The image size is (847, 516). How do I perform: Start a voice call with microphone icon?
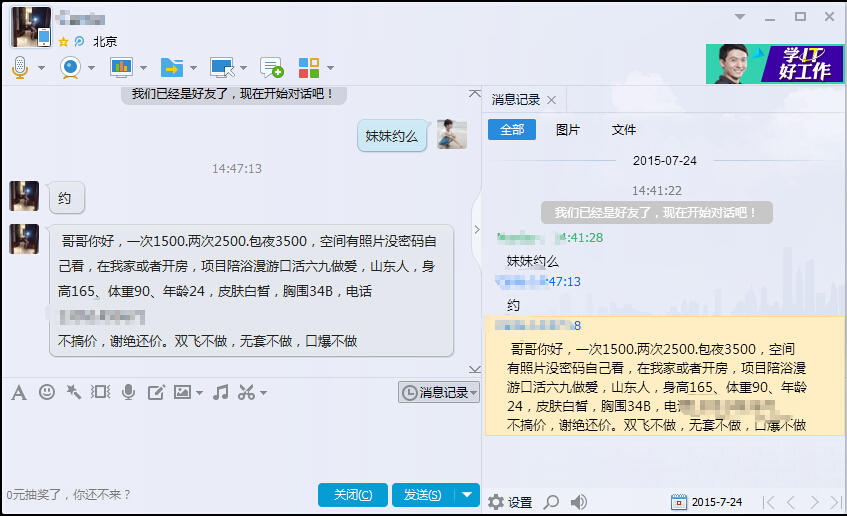[x=20, y=68]
